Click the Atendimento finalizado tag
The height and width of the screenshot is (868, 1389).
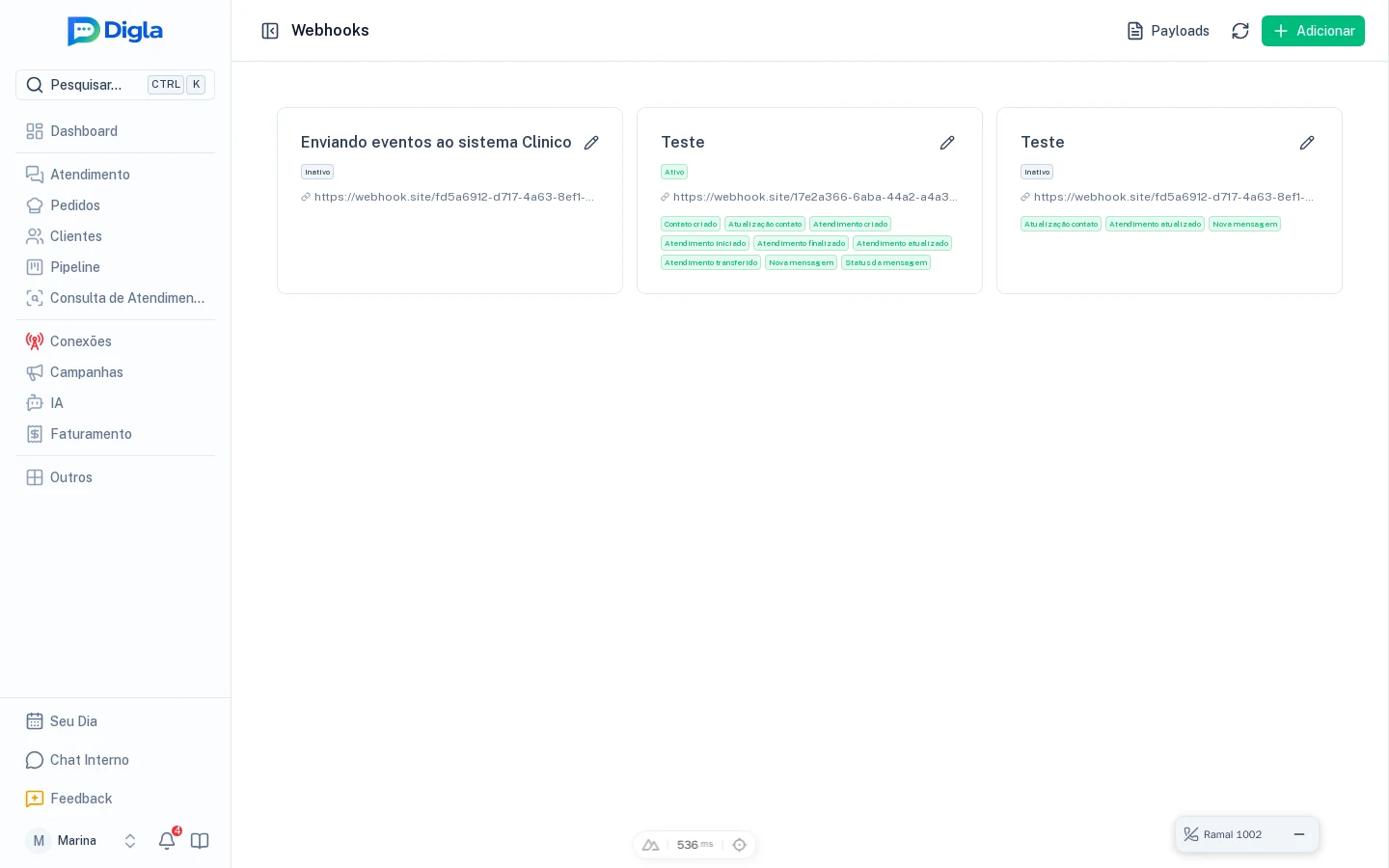click(x=801, y=243)
